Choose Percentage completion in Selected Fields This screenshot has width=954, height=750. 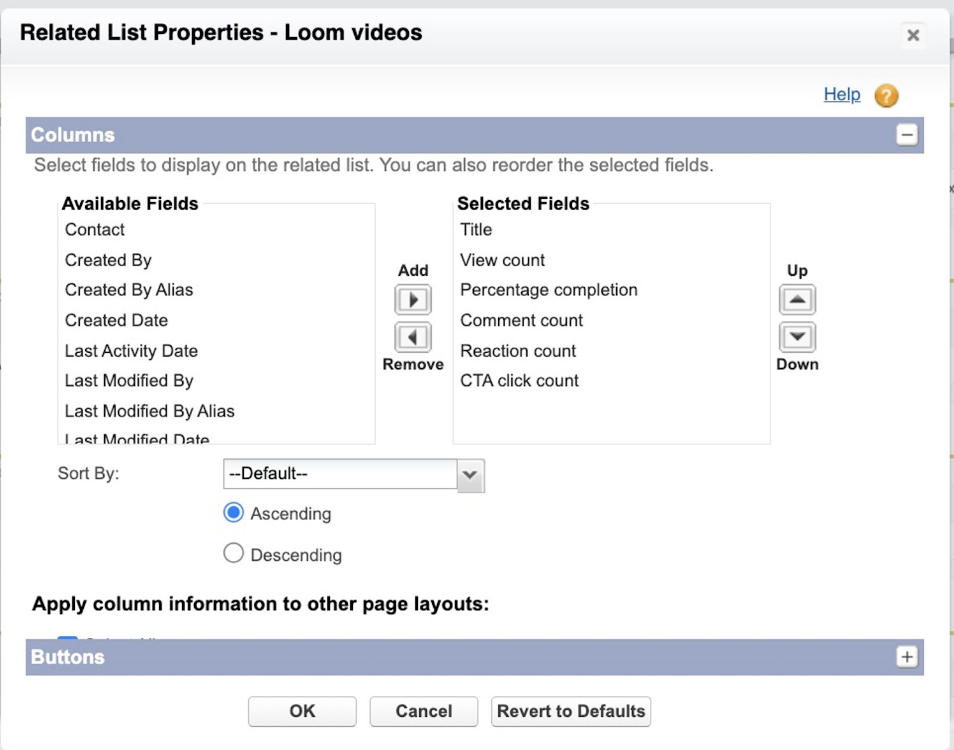[x=548, y=290]
